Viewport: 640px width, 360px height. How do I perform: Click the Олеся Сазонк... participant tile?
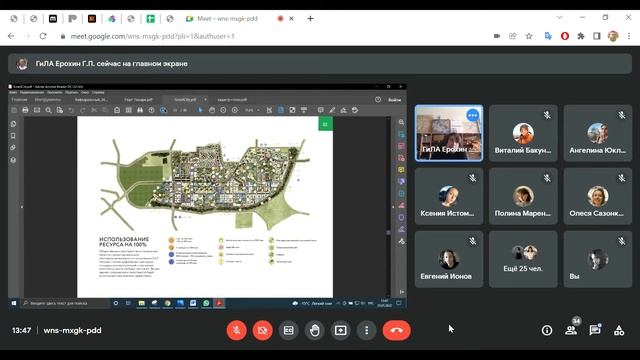[x=598, y=196]
